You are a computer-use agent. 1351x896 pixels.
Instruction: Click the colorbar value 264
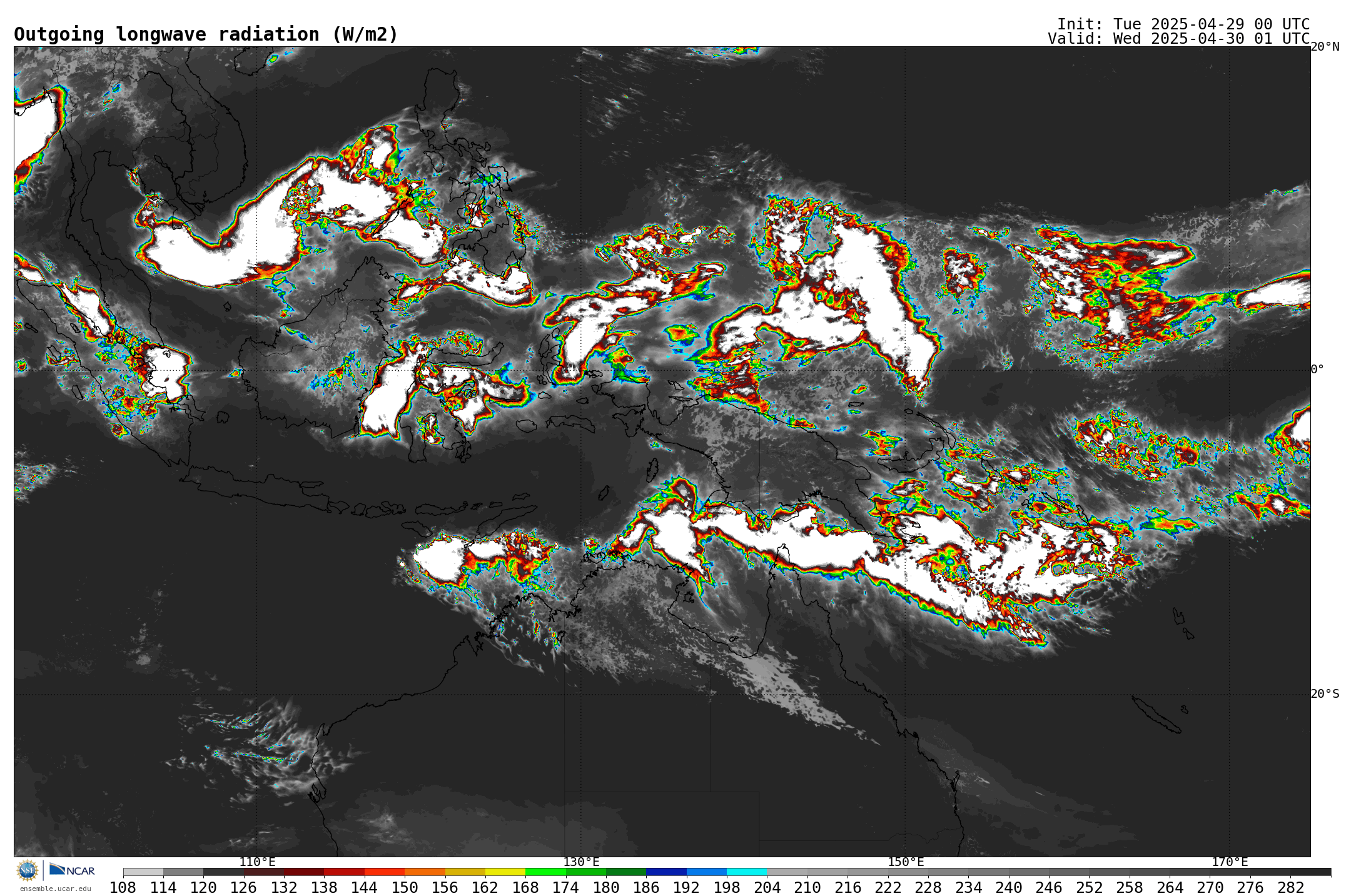point(1170,887)
